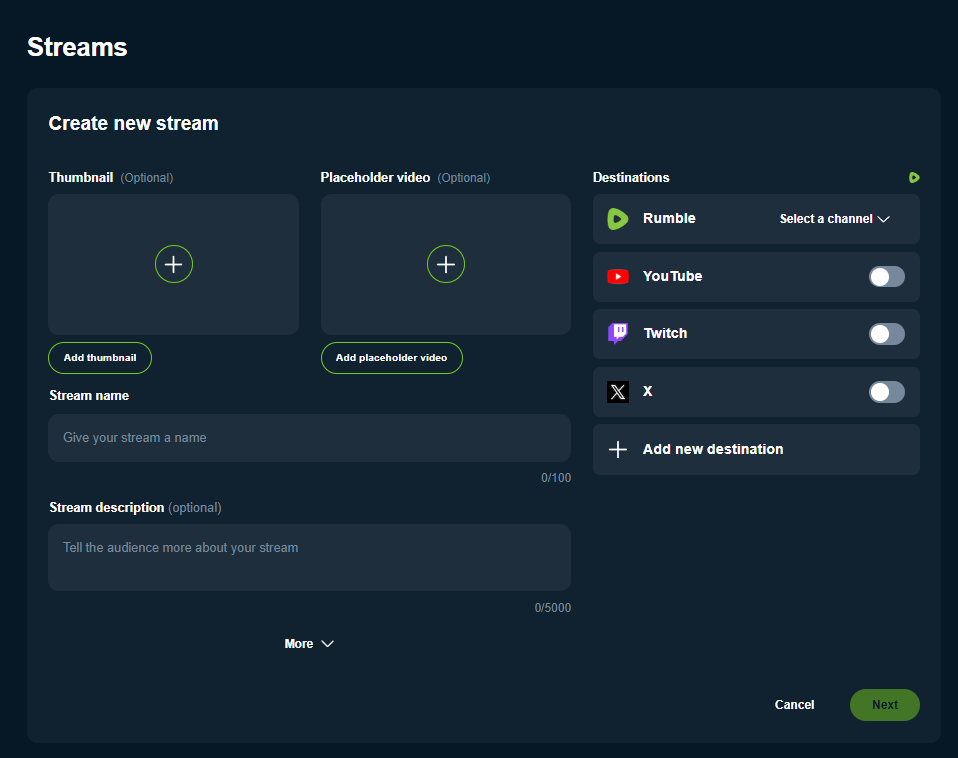Enable the YouTube destination toggle

click(x=887, y=277)
